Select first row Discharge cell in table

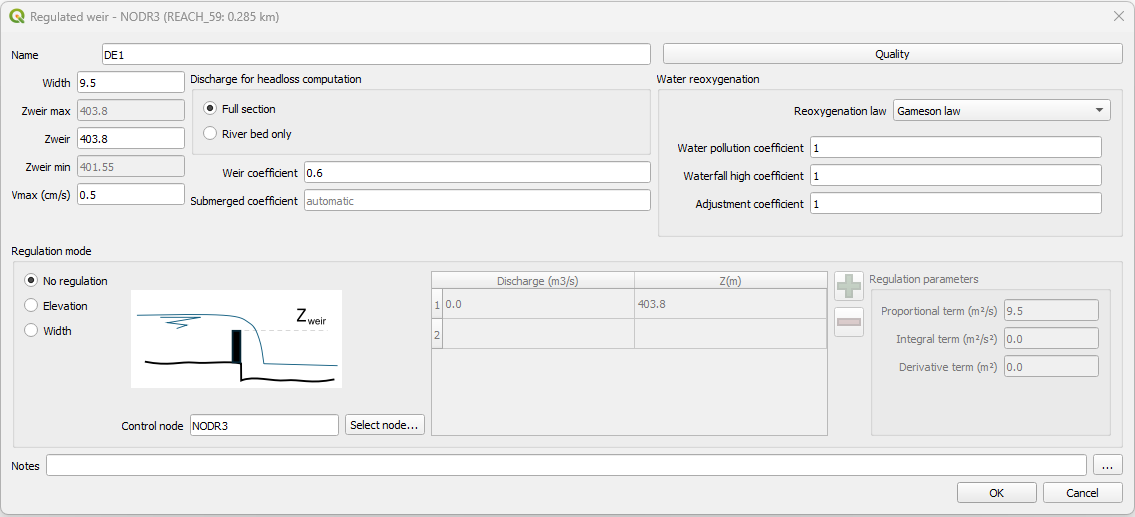538,304
